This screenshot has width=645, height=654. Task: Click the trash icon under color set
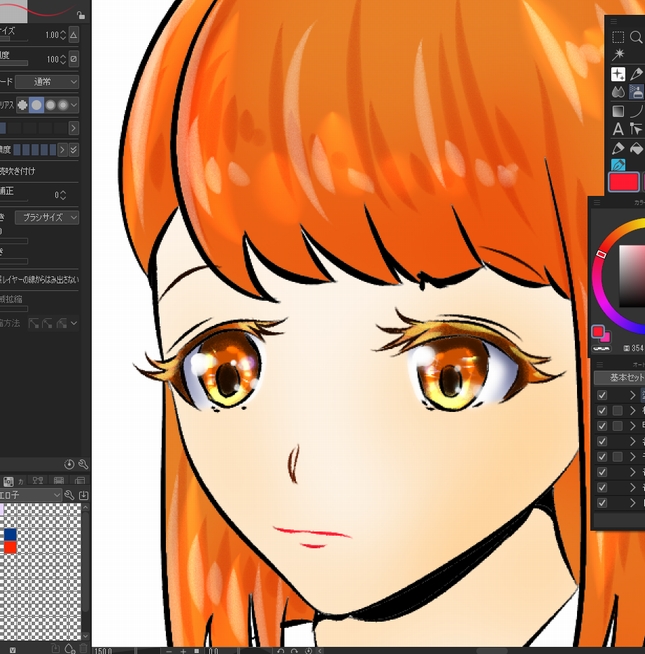(x=83, y=649)
